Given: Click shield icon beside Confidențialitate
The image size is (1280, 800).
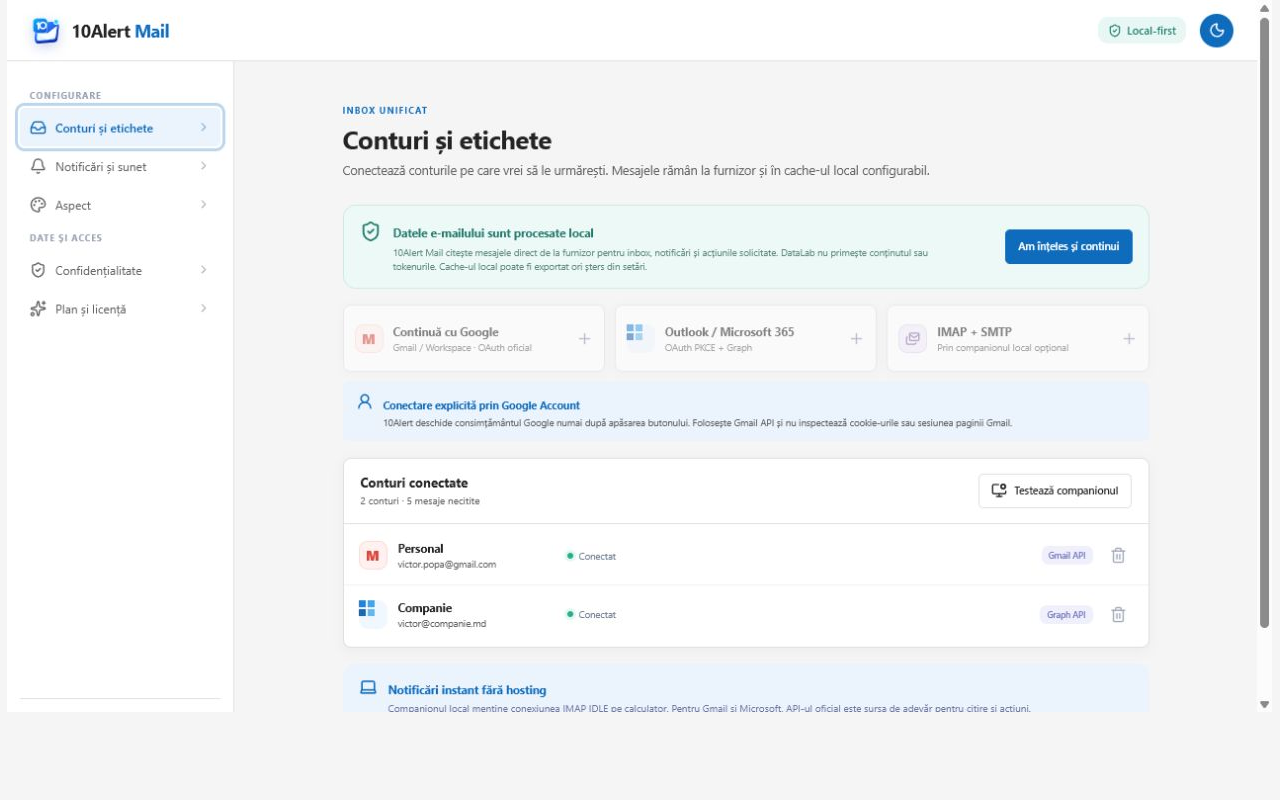Looking at the screenshot, I should [38, 271].
